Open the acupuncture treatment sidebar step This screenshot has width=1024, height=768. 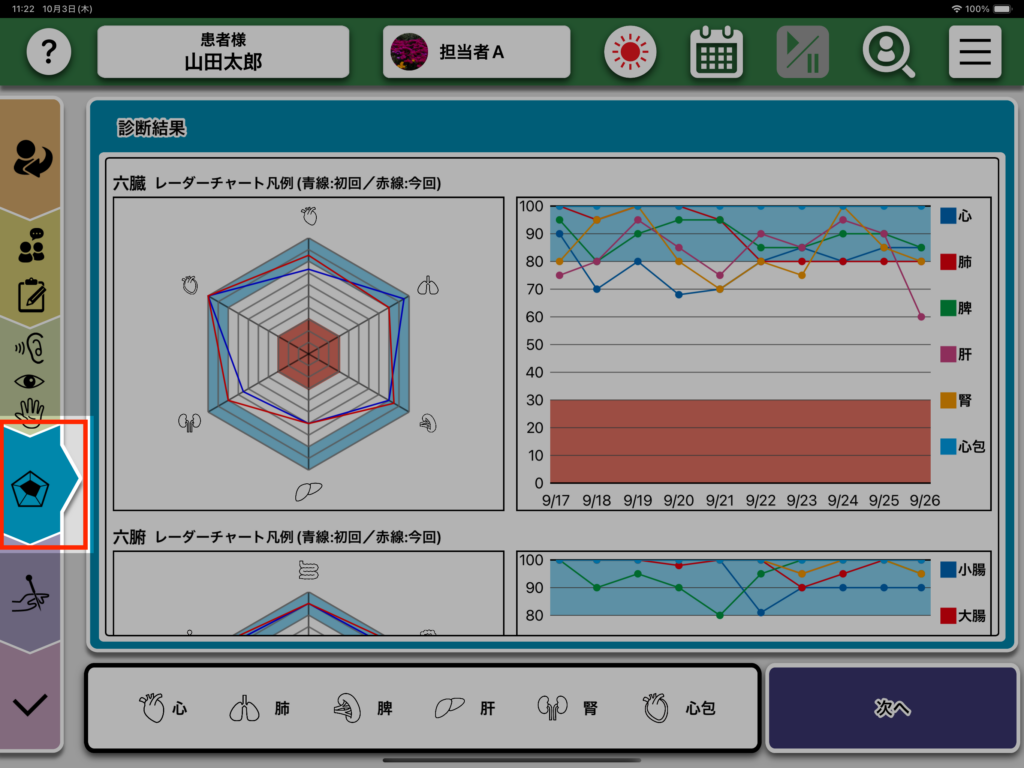pos(32,597)
